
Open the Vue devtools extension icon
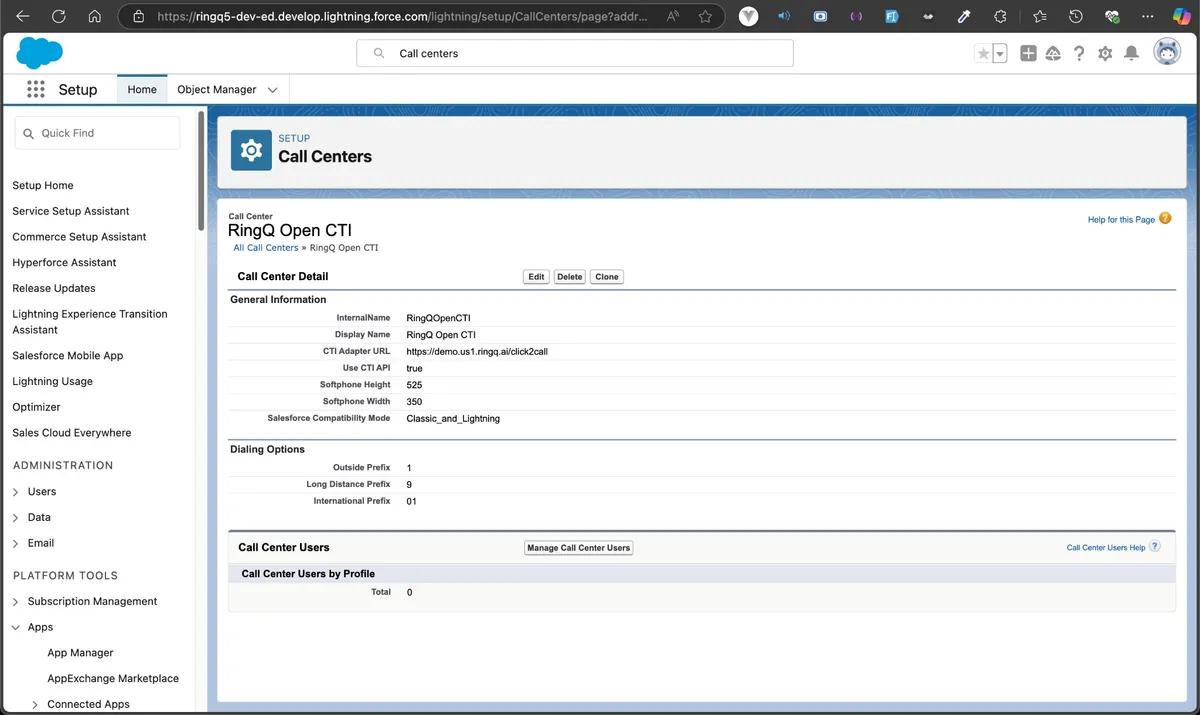tap(748, 16)
